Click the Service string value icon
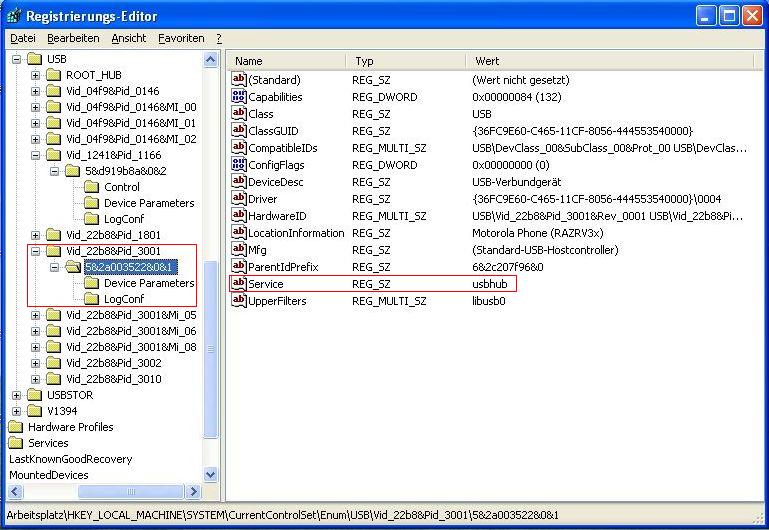 tap(239, 284)
